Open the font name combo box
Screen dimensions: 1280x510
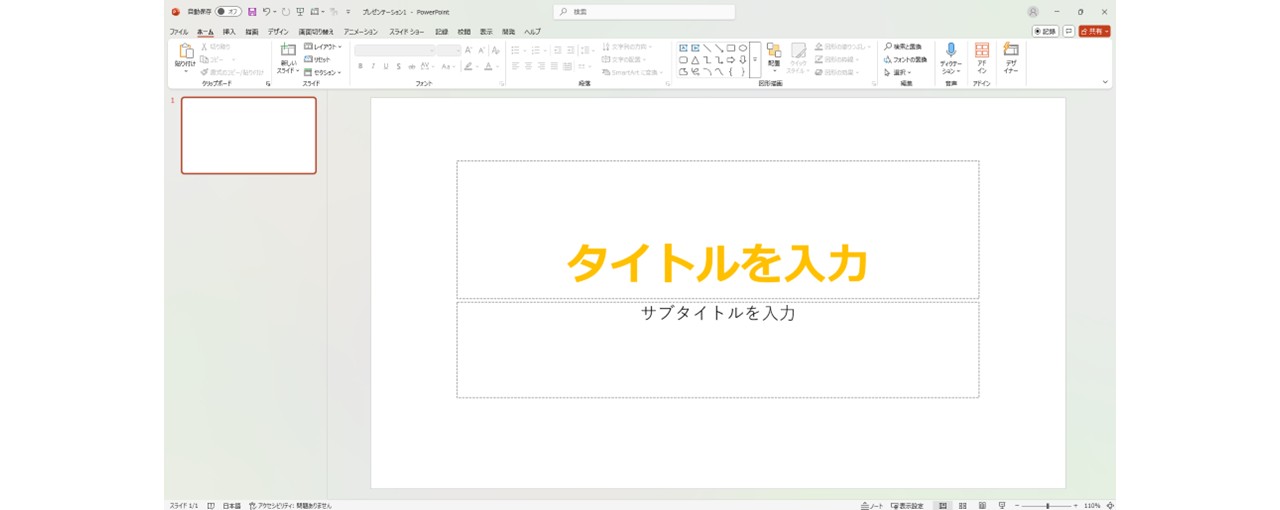[x=396, y=50]
